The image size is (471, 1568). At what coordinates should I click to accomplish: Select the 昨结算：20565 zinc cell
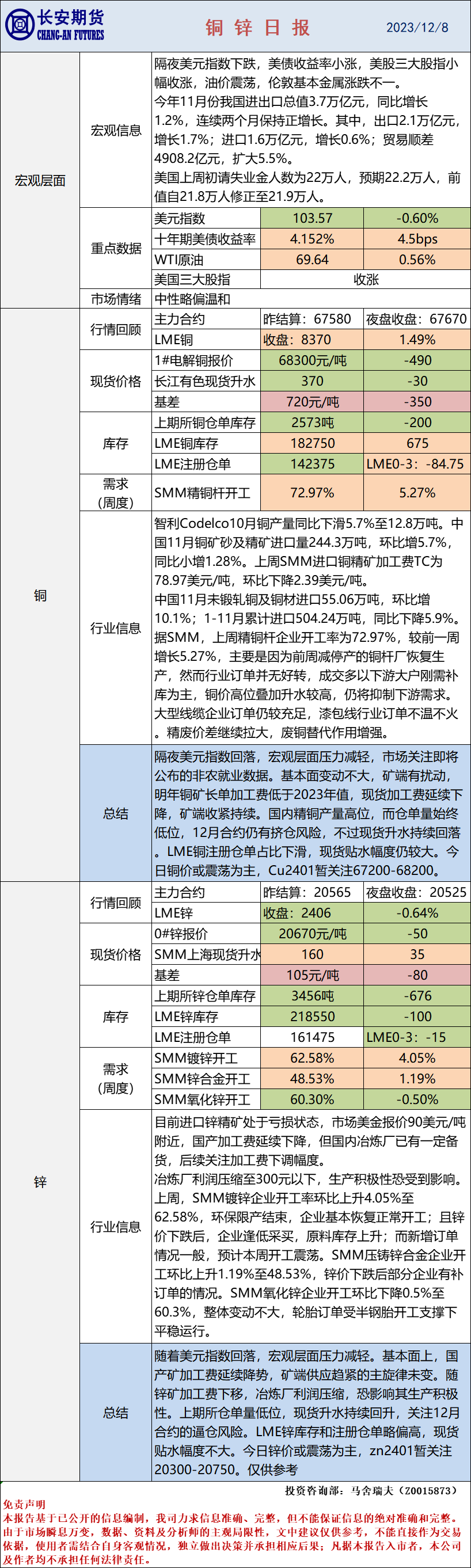312,892
